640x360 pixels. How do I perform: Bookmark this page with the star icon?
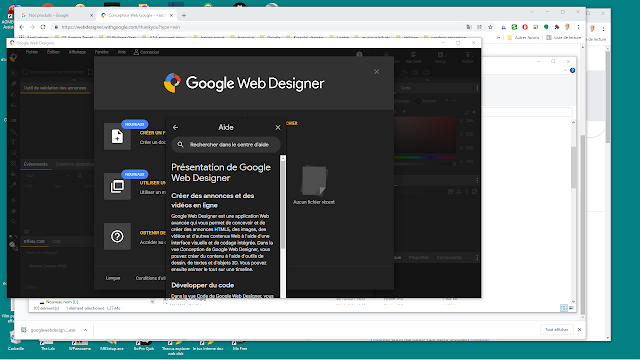click(490, 27)
